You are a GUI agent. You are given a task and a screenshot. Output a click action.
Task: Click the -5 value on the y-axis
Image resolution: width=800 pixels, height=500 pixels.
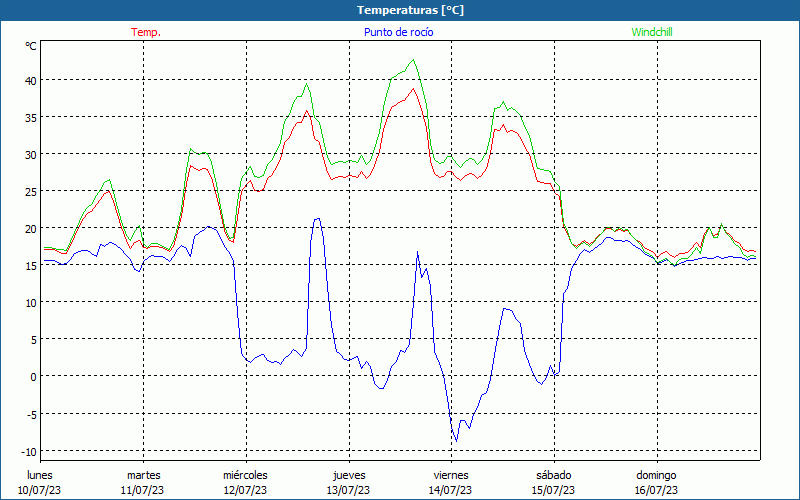pyautogui.click(x=32, y=414)
